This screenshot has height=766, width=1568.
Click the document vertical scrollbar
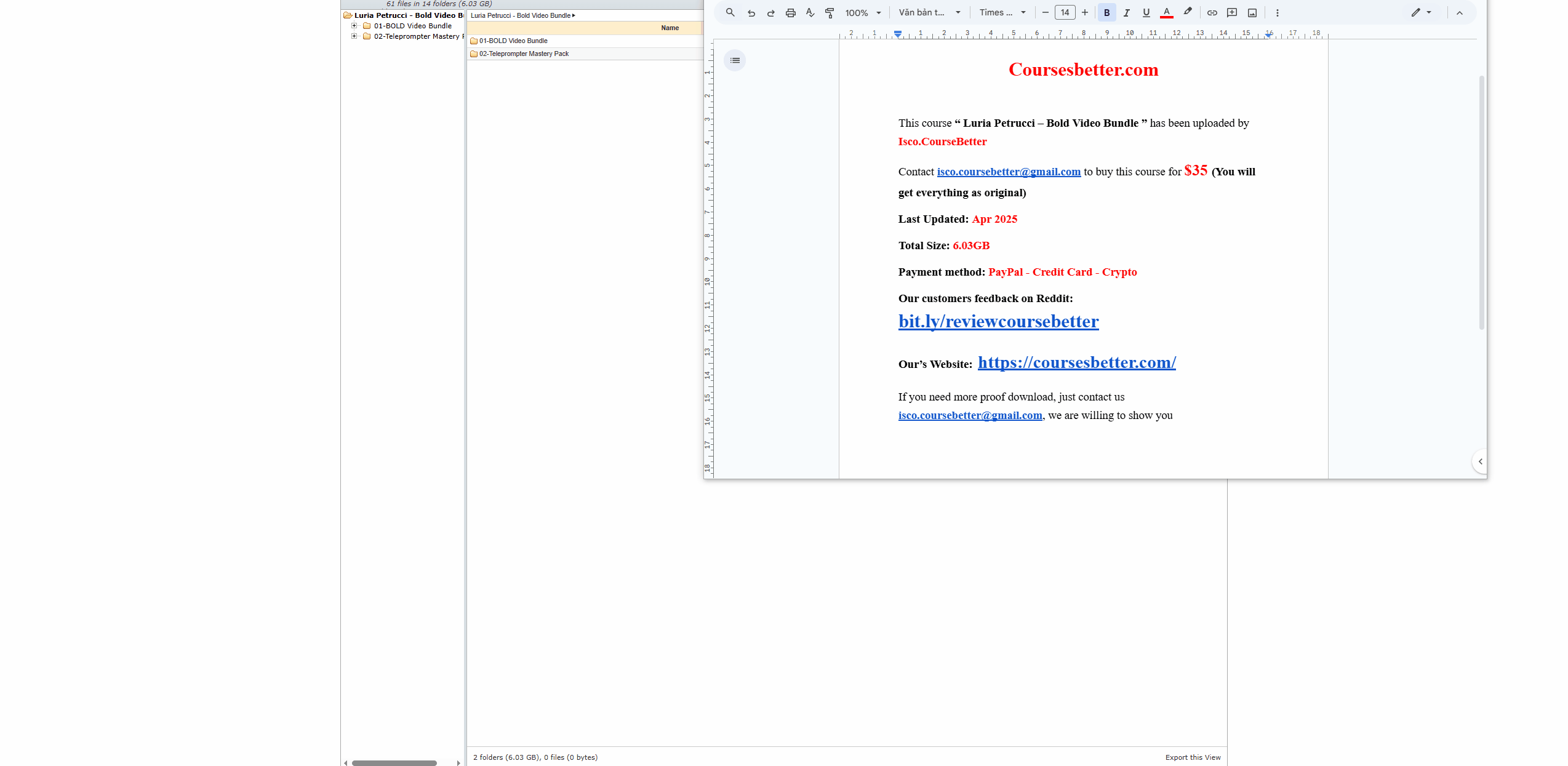[1481, 203]
